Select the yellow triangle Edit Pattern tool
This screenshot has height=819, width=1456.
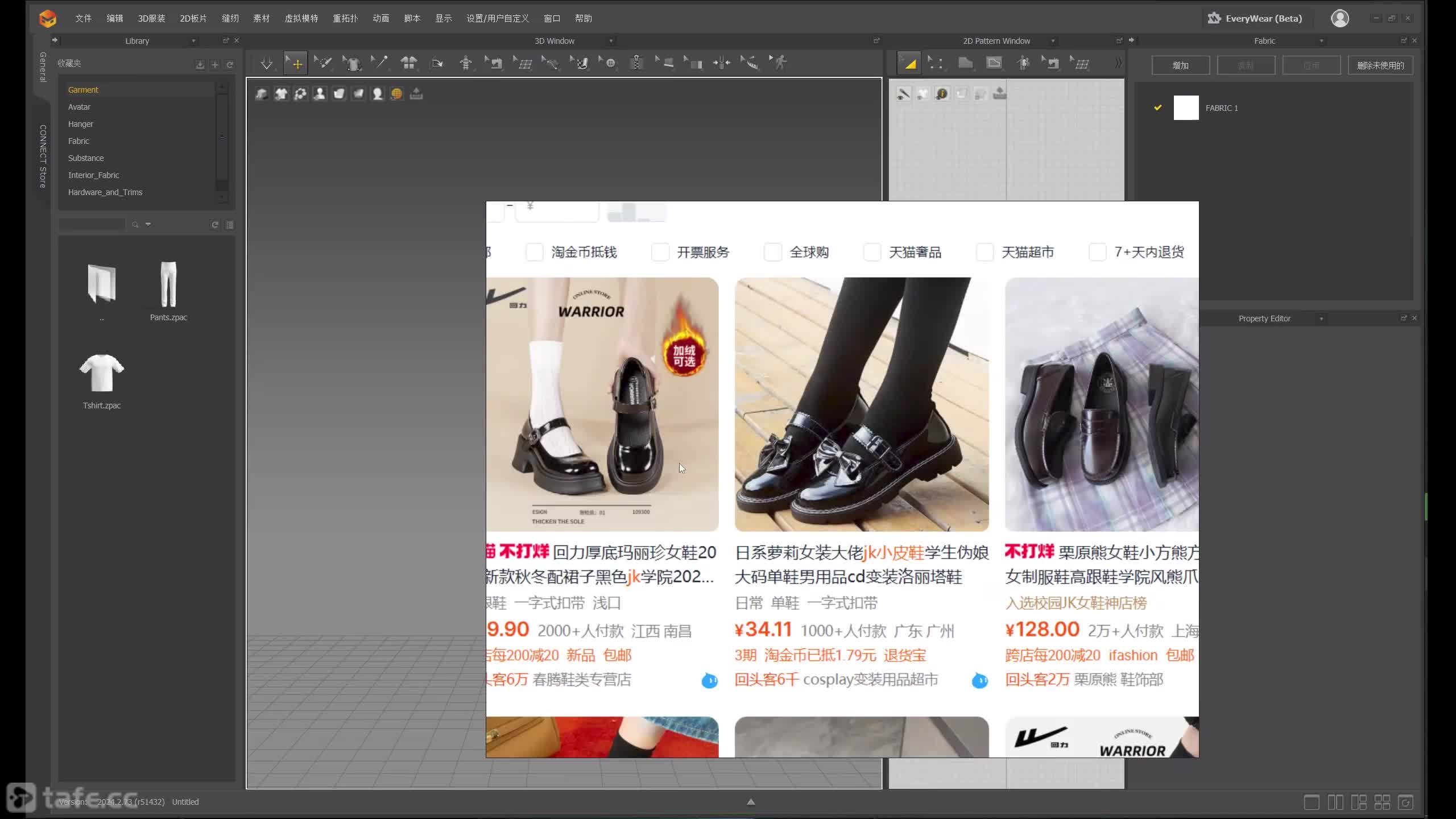[x=909, y=63]
